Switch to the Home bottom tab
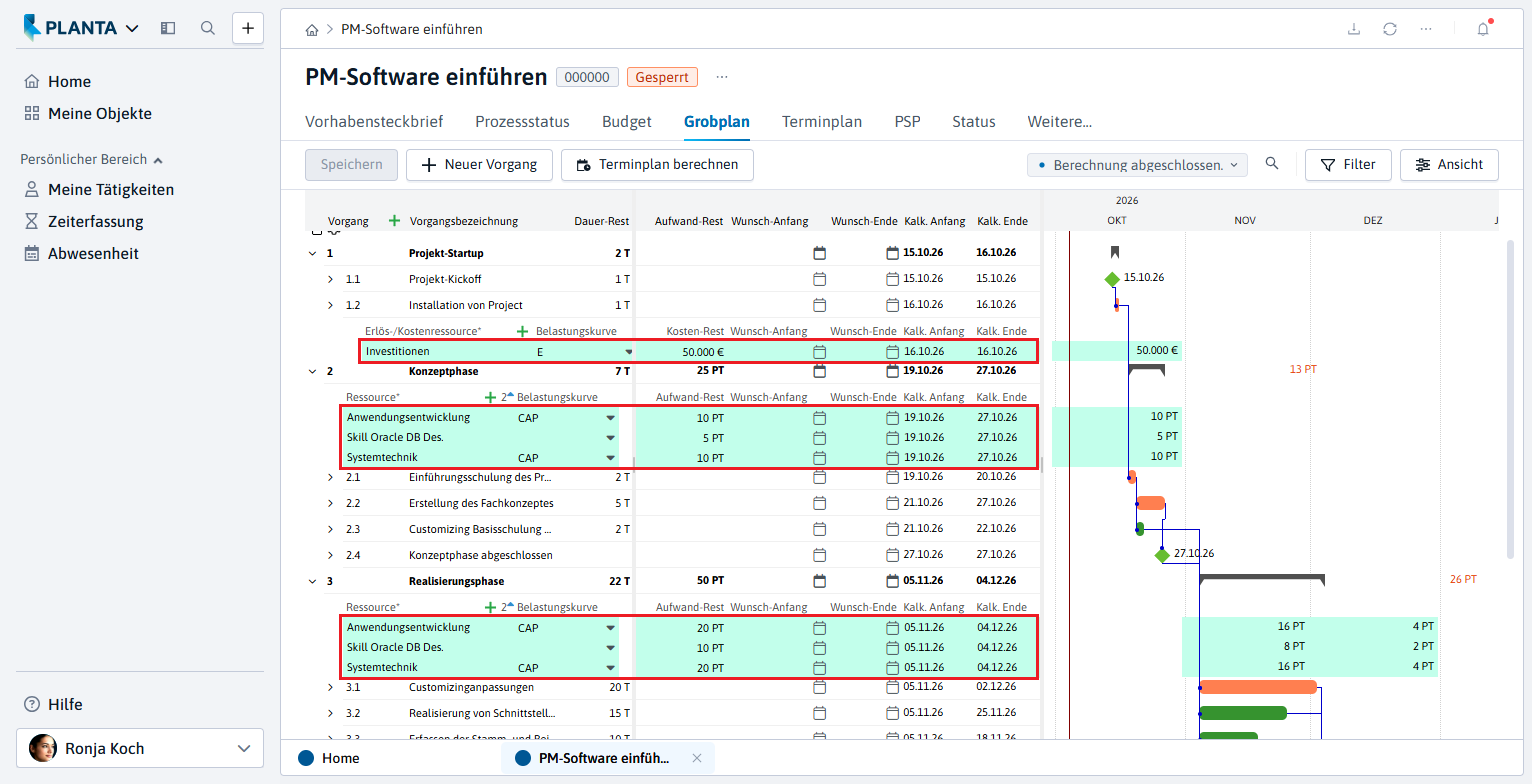Screen dimensions: 1532x784 pyautogui.click(x=330, y=758)
